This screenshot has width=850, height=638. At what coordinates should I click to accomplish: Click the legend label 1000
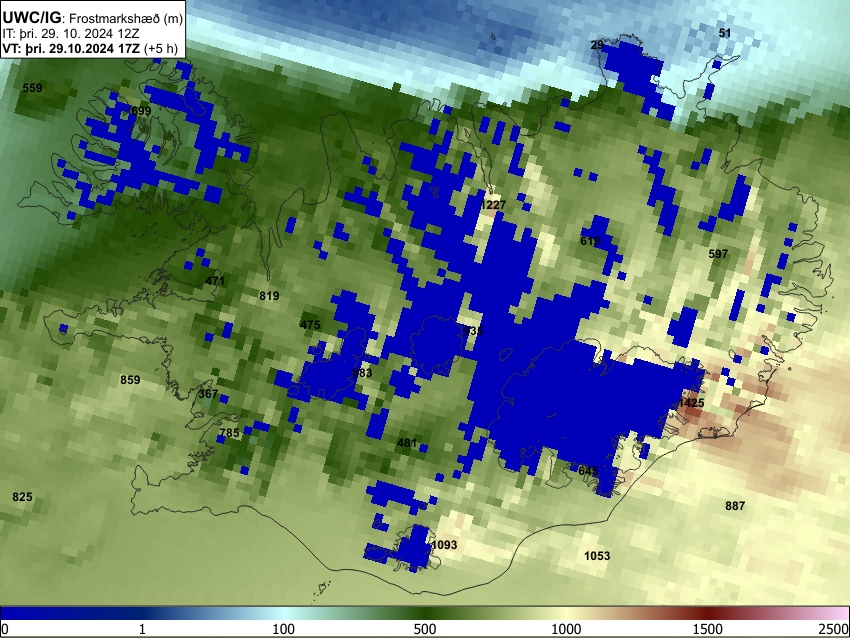(x=566, y=629)
